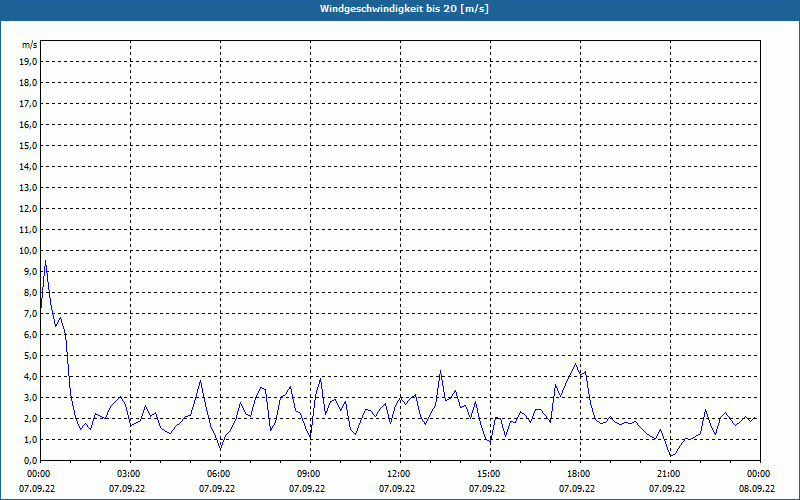Click the '07.09.22' date below 21:00
Screen dimensions: 800x500
tap(667, 488)
